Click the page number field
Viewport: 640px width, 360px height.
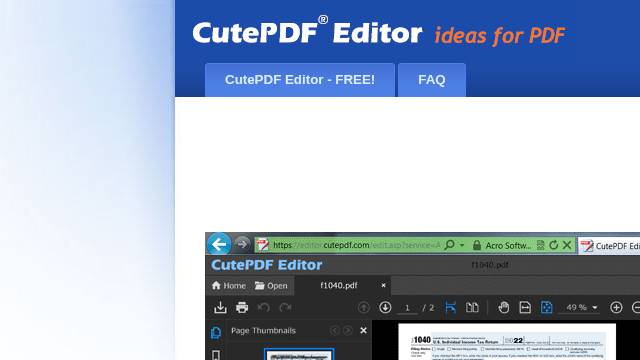pos(407,308)
